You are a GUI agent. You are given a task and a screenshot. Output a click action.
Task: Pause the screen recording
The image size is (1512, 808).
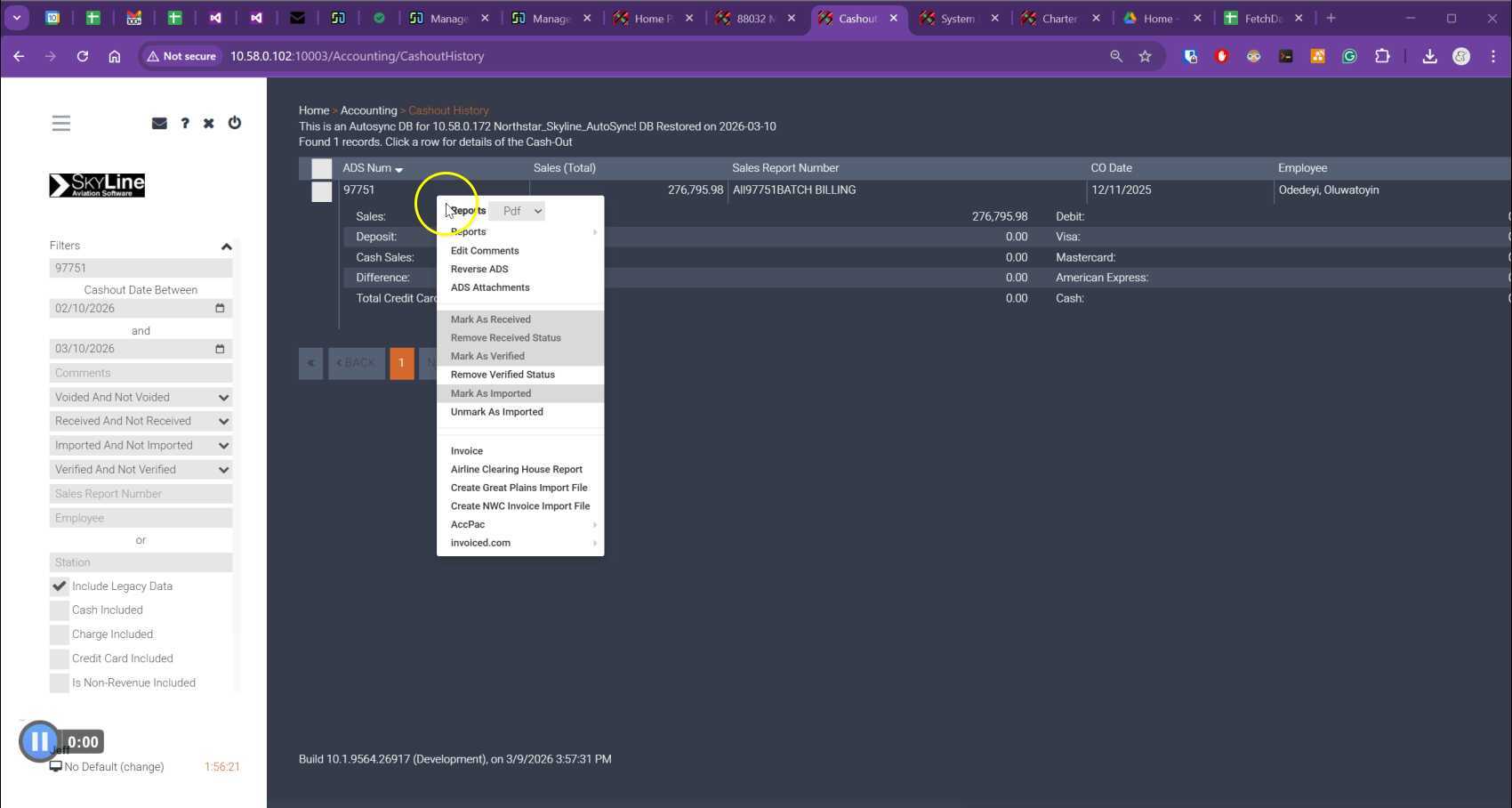coord(39,741)
